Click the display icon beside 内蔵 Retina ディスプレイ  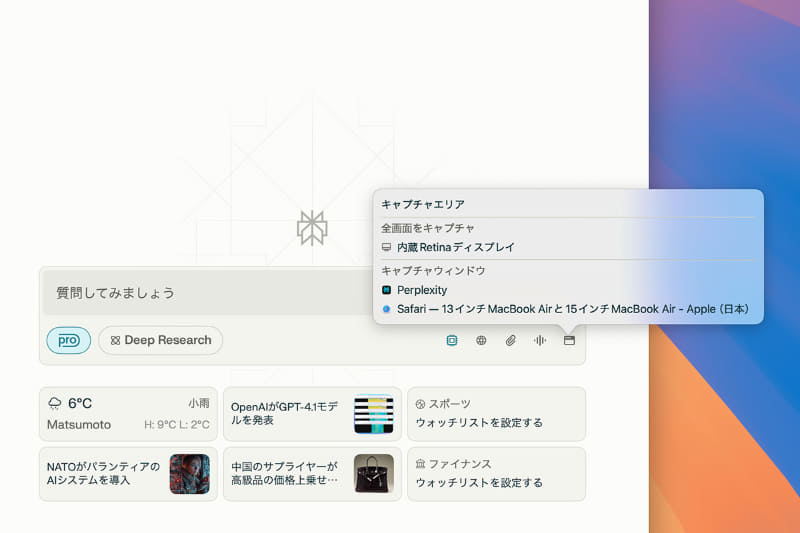386,247
